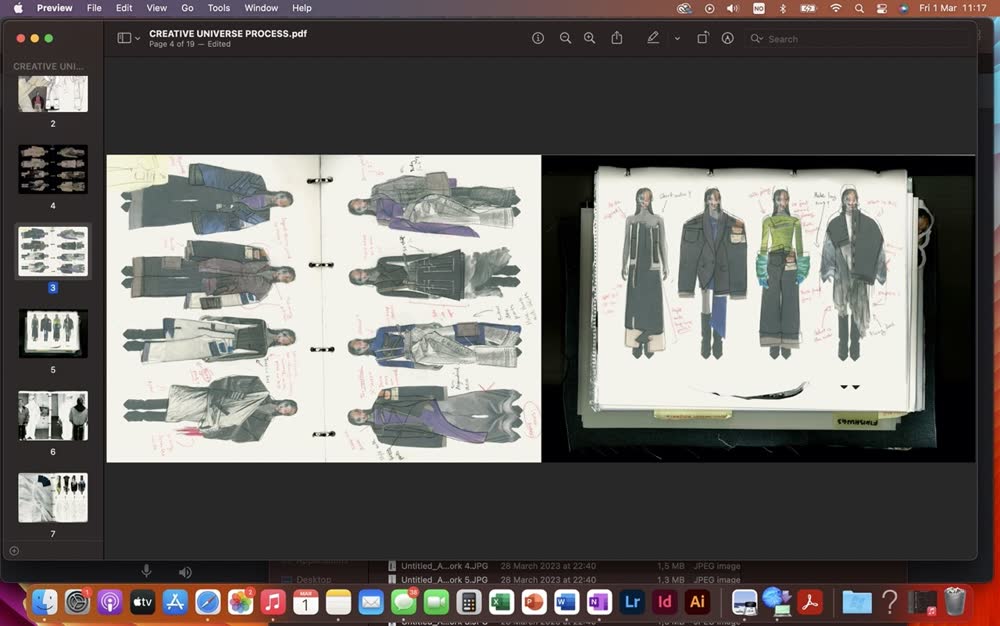
Task: Toggle the sidebar view button in Preview
Action: 124,38
